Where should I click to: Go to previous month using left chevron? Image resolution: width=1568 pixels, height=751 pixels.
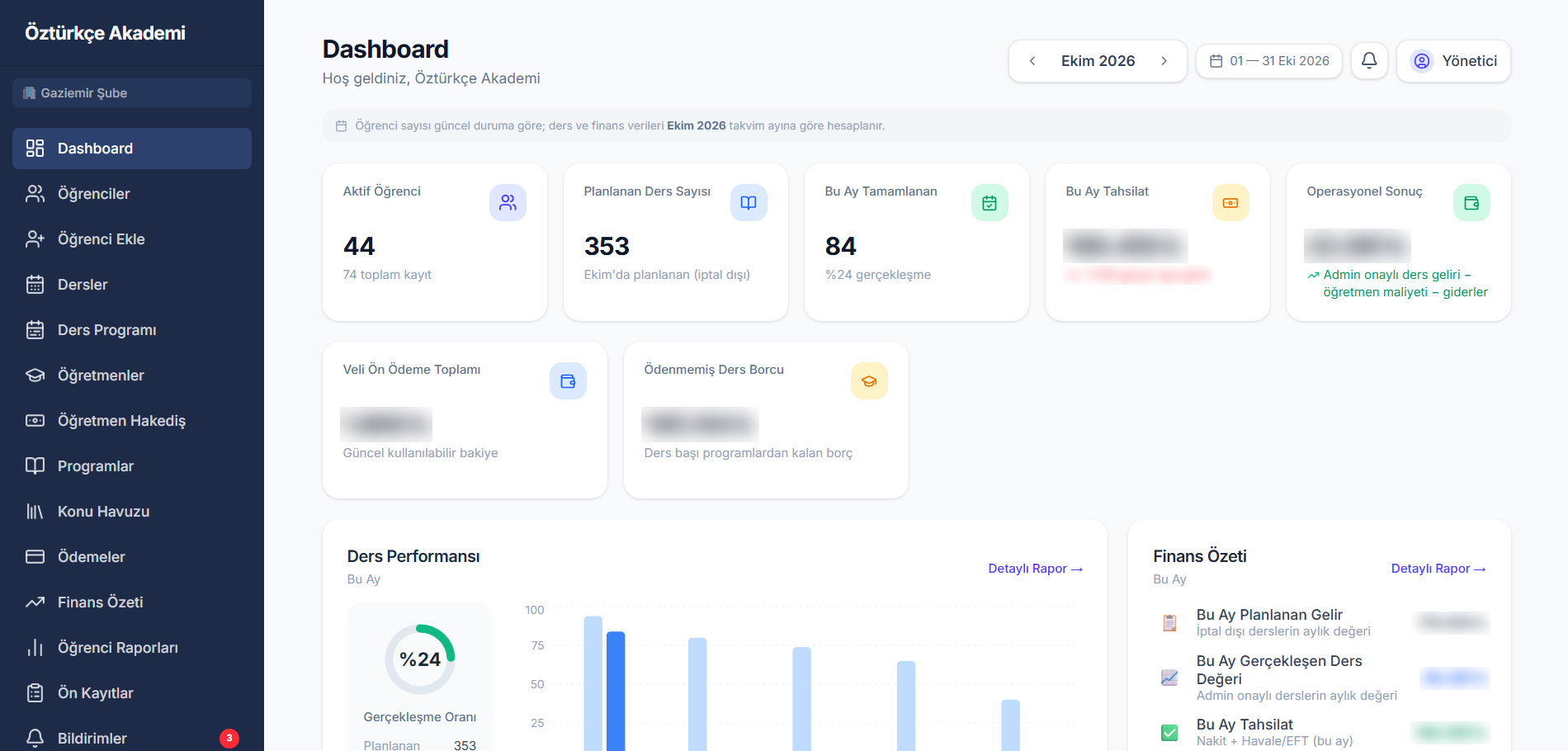(1032, 61)
